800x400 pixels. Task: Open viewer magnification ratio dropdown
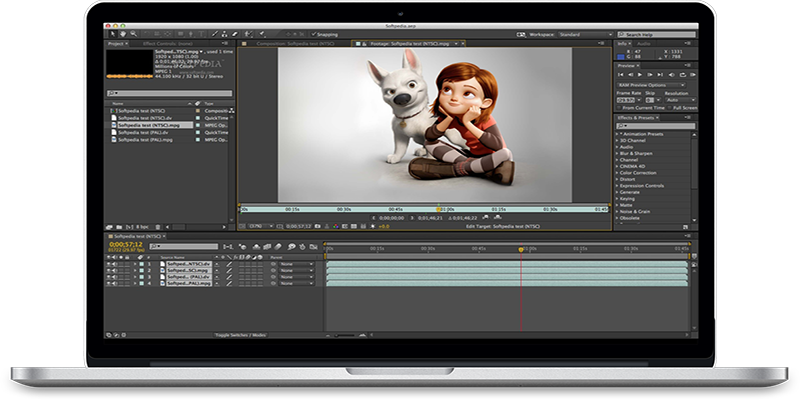(x=260, y=226)
